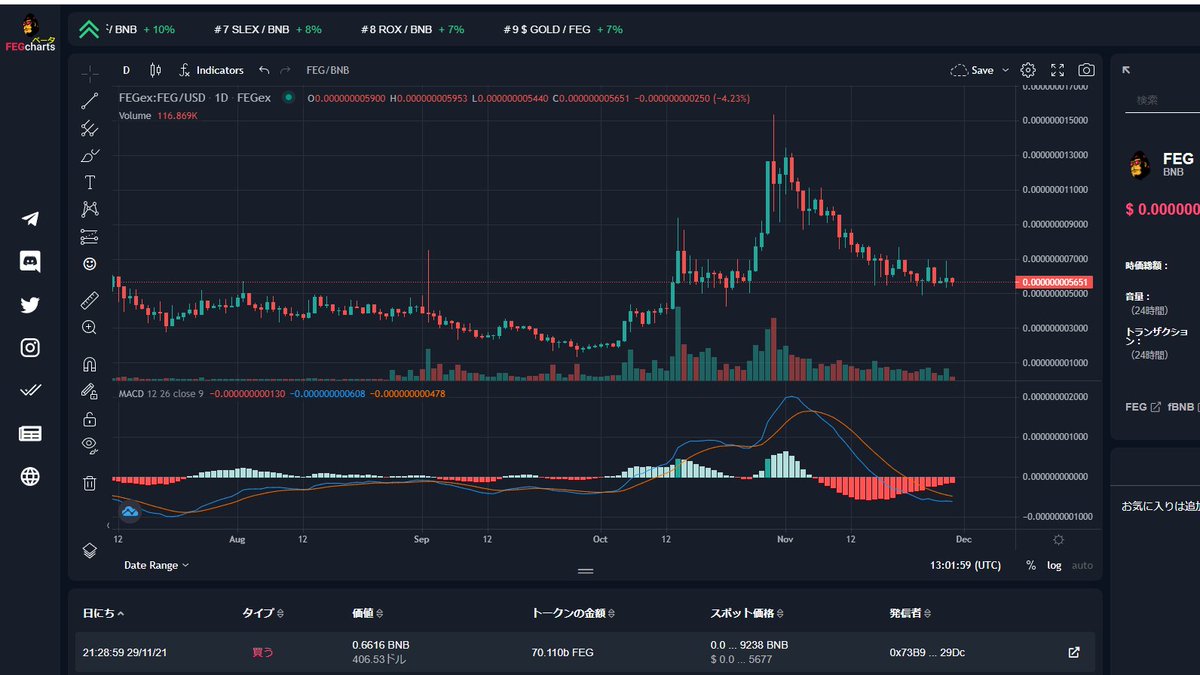Sort transactions by 価値 column
1200x675 pixels.
368,613
